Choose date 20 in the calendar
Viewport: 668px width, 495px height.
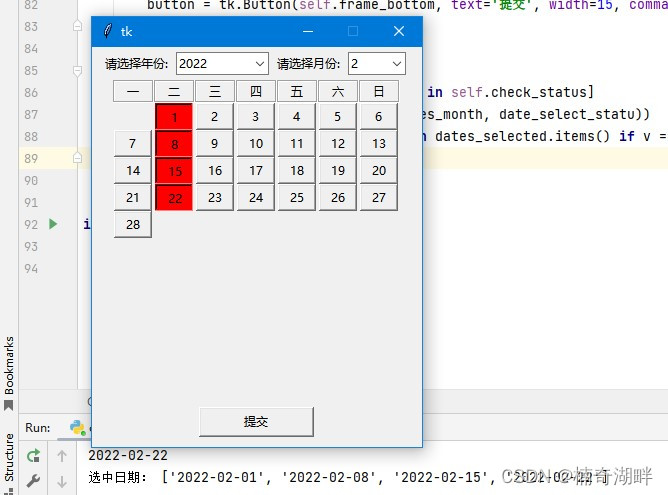click(379, 171)
